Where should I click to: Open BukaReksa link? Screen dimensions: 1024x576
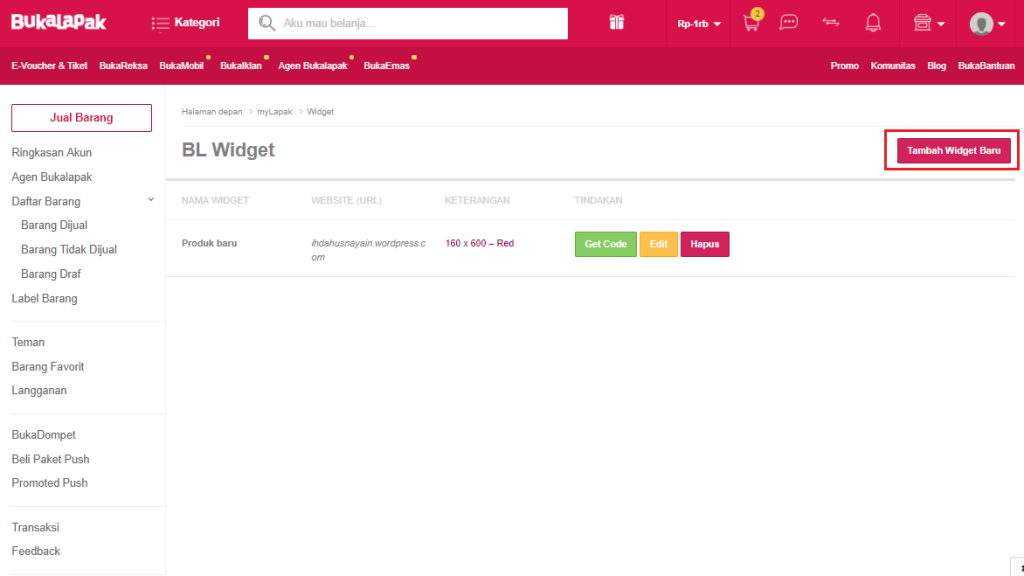click(x=123, y=66)
